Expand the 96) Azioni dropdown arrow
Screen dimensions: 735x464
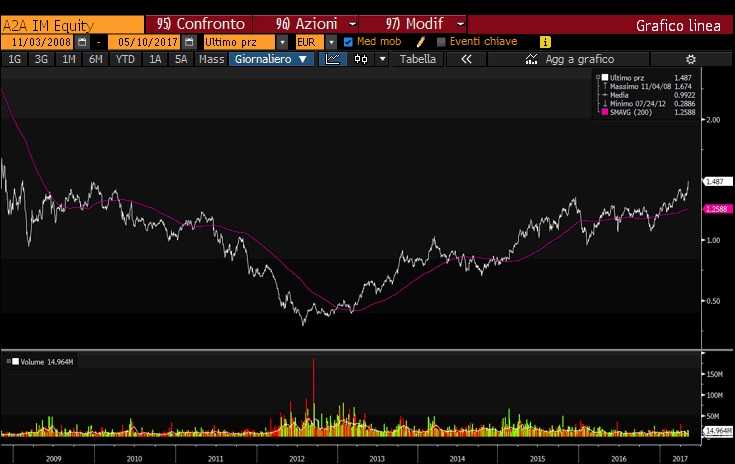[352, 24]
